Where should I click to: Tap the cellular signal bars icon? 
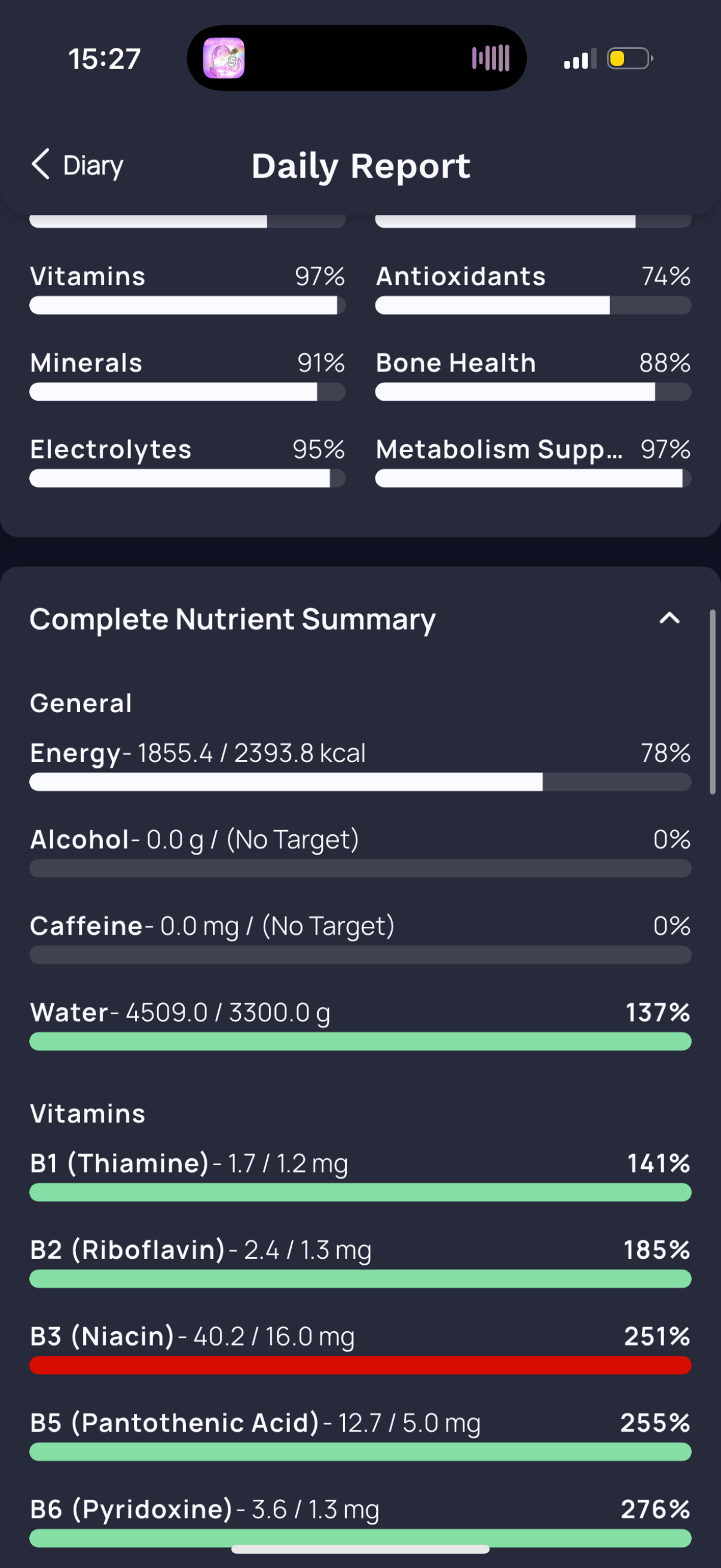pos(580,59)
